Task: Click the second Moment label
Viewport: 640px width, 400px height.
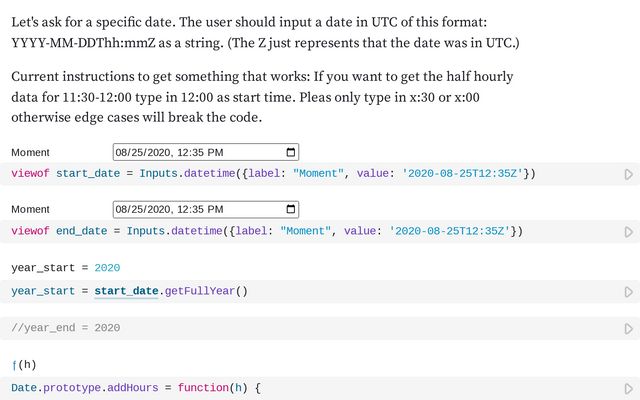Action: click(30, 209)
